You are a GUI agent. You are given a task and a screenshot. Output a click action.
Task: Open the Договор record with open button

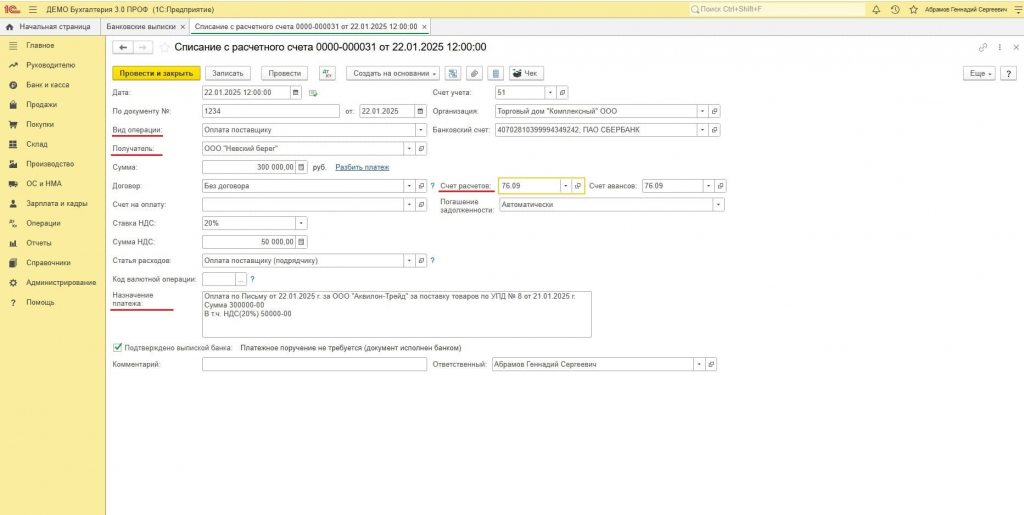click(x=421, y=186)
